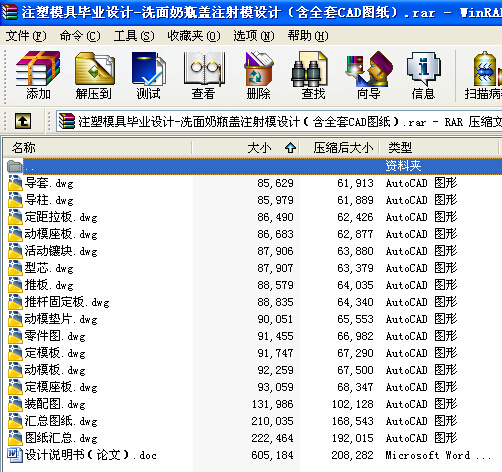
Task: Select the file 动模板.dwg
Action: [55, 370]
